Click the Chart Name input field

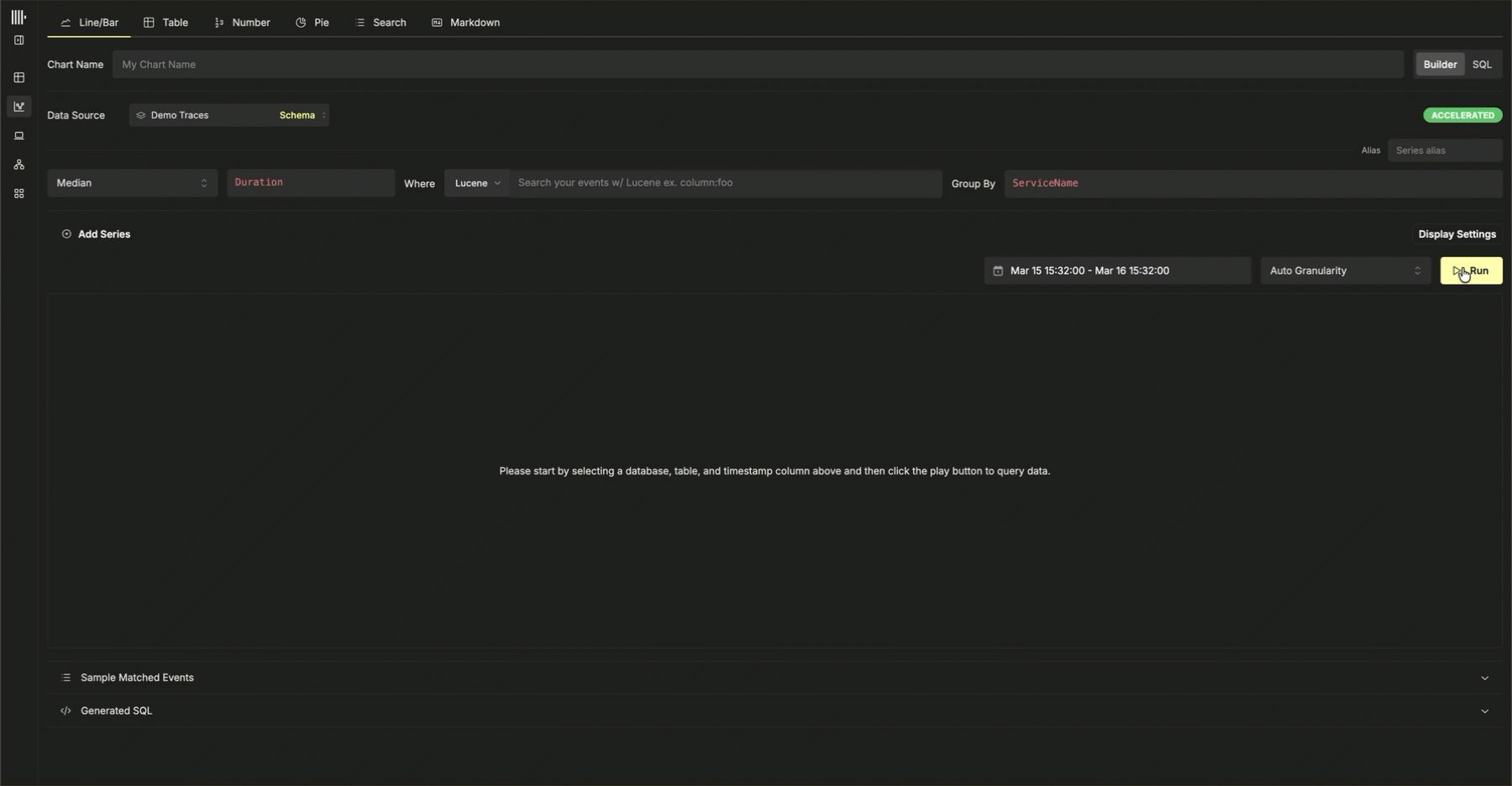756,65
